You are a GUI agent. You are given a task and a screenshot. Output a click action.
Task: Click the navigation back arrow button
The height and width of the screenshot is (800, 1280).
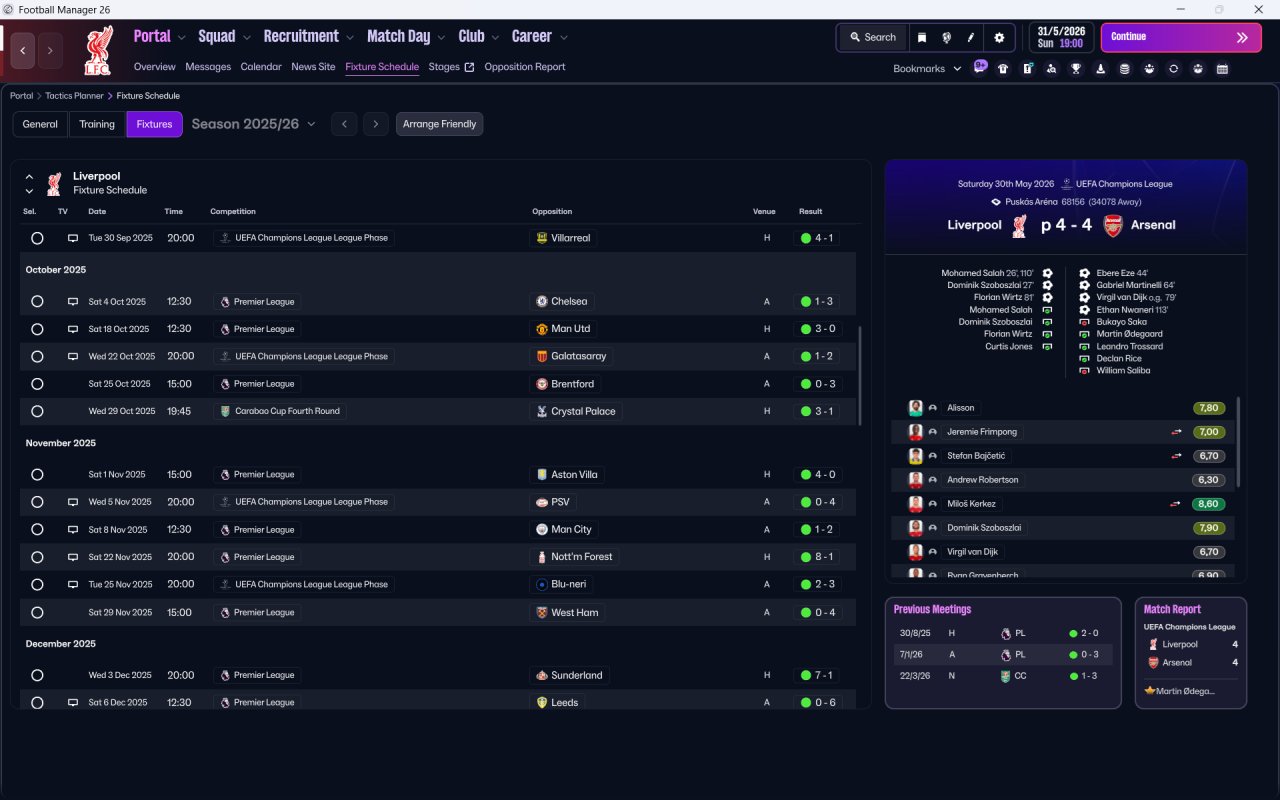(24, 50)
